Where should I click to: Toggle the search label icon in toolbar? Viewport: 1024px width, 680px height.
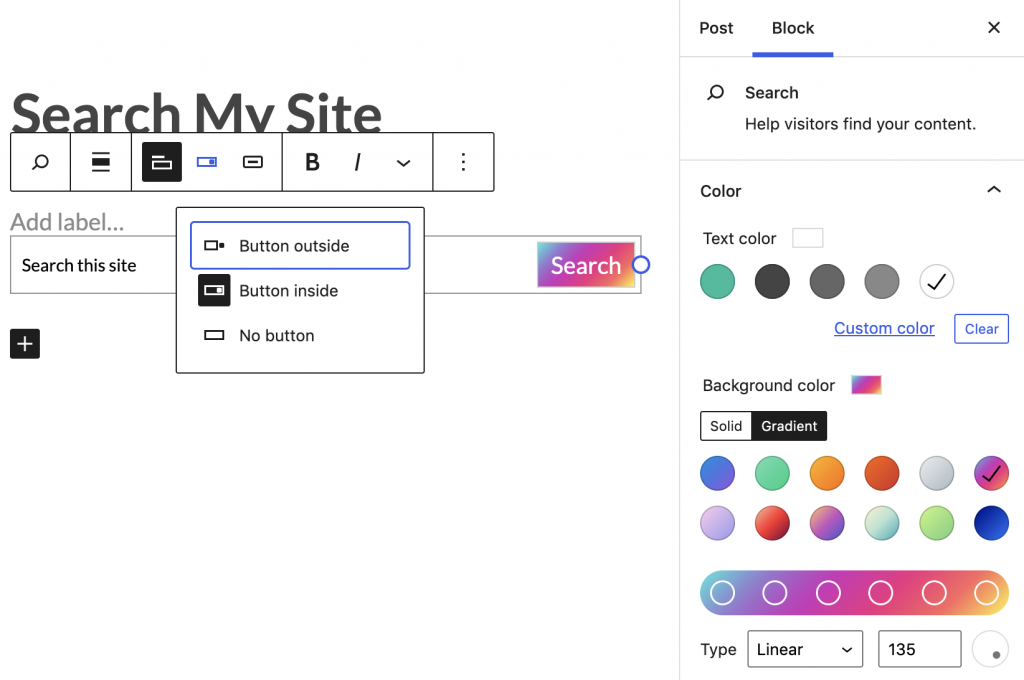[162, 162]
